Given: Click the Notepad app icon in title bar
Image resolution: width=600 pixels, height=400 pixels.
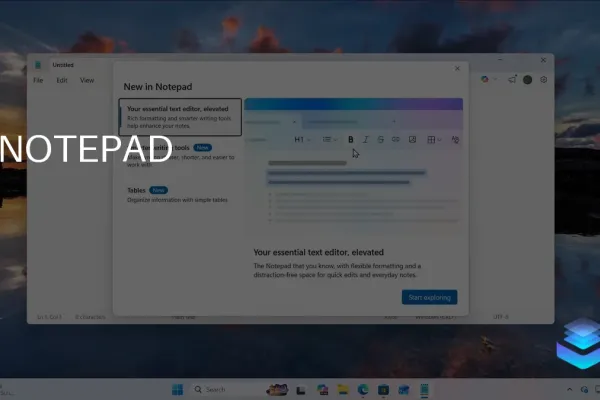Looking at the screenshot, I should (x=38, y=65).
